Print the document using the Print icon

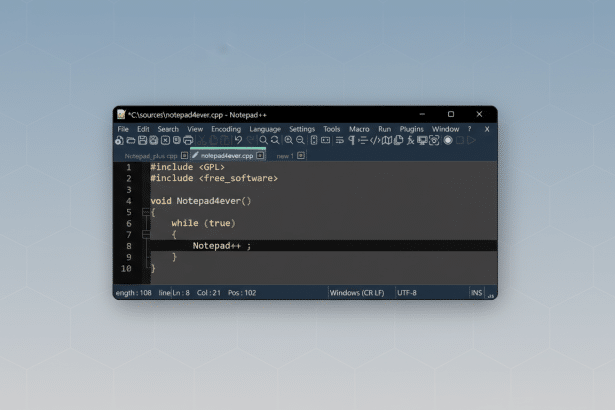click(x=188, y=140)
